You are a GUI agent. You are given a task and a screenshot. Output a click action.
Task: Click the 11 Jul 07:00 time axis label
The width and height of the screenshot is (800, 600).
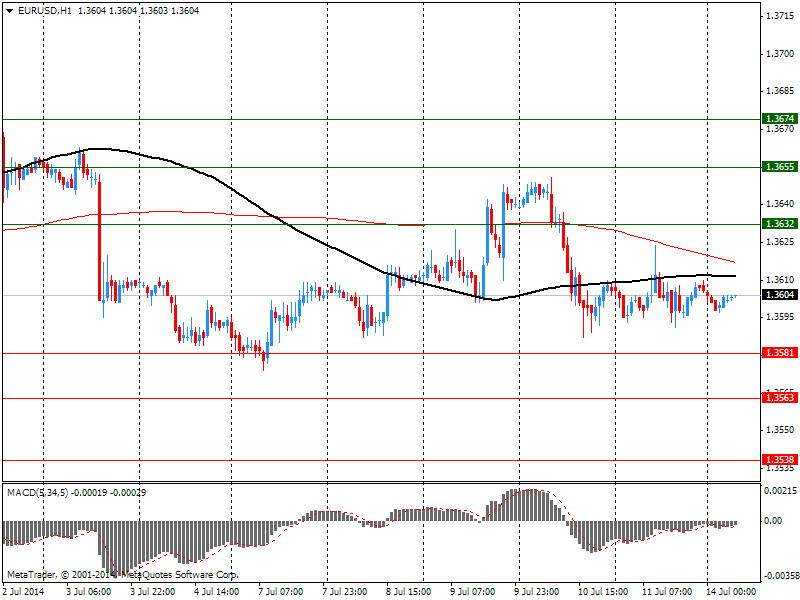pyautogui.click(x=666, y=592)
